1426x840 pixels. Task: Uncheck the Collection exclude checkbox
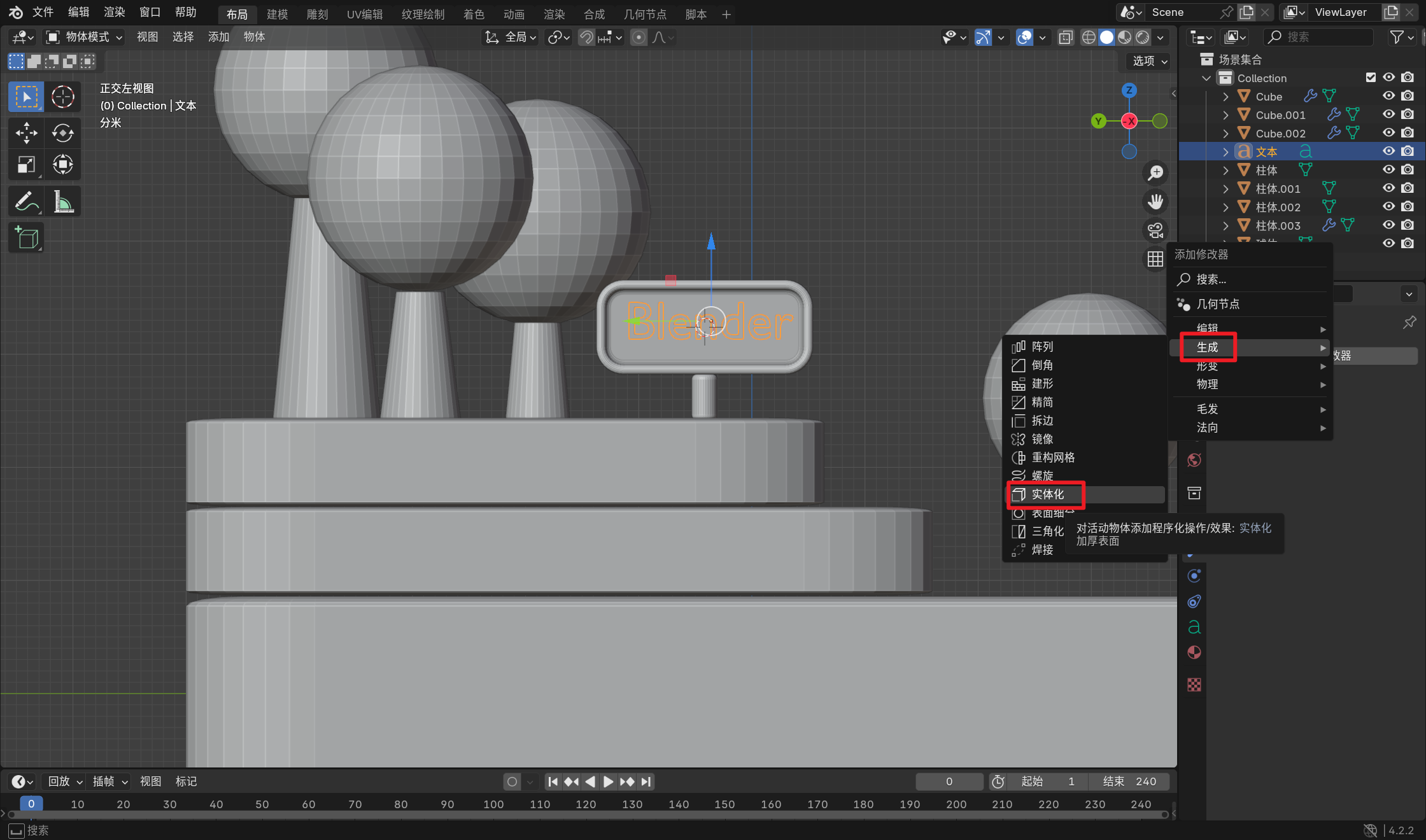click(x=1371, y=78)
